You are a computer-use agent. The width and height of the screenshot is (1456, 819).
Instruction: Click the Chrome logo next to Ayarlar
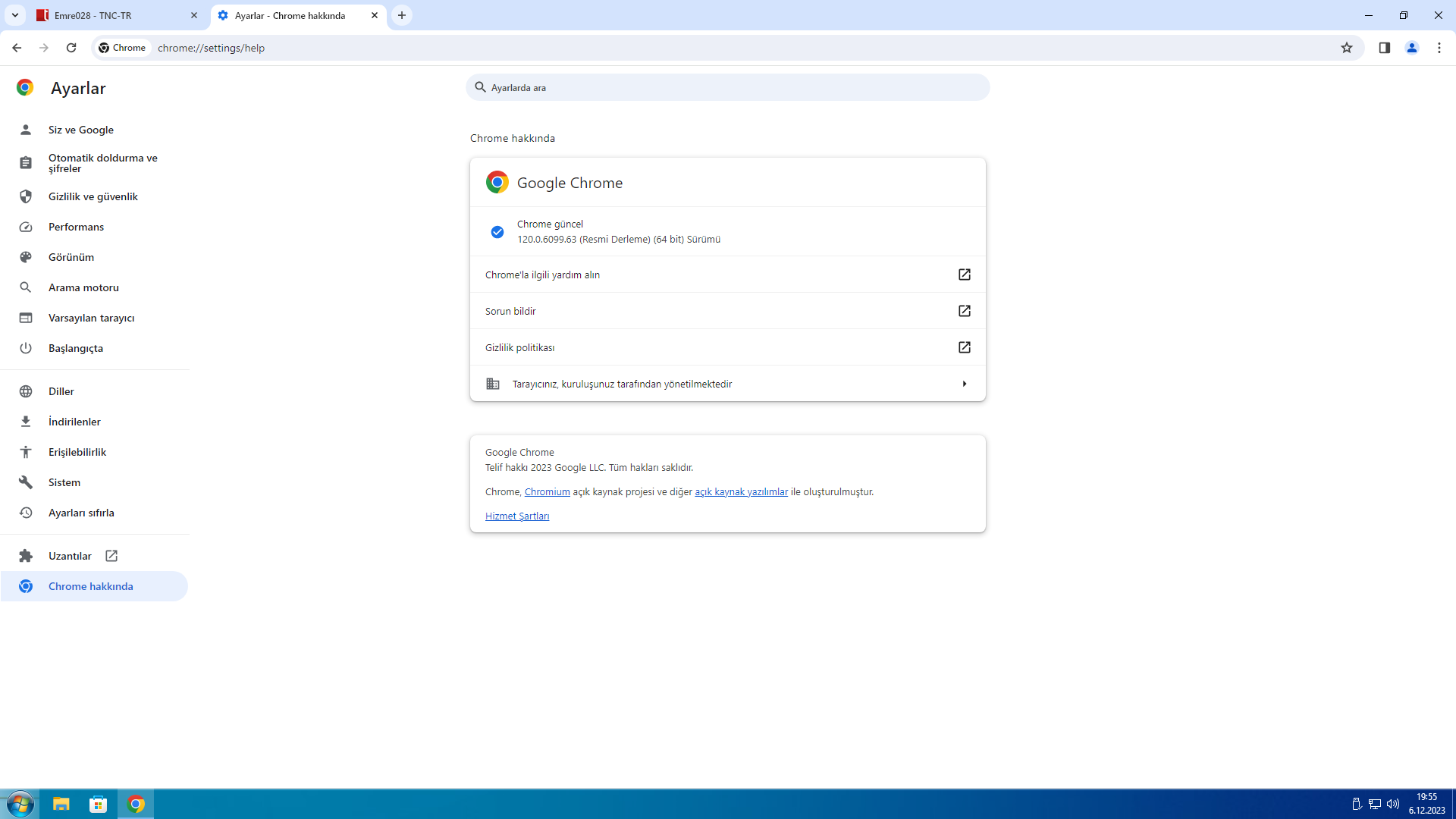point(25,88)
